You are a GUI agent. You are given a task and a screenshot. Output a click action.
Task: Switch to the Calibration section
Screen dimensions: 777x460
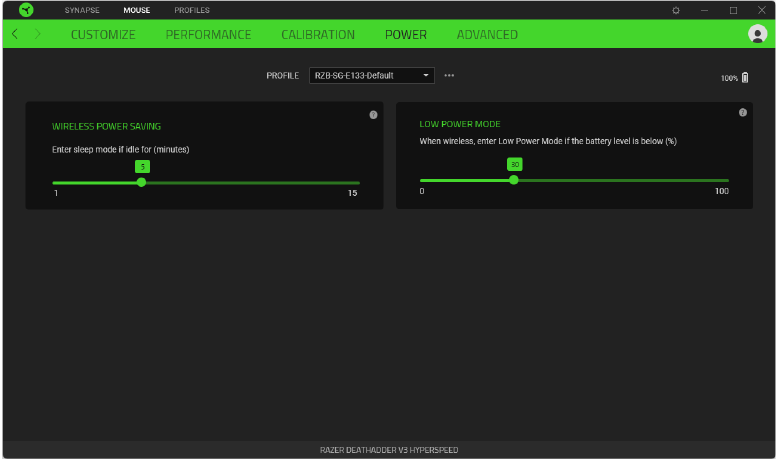318,35
